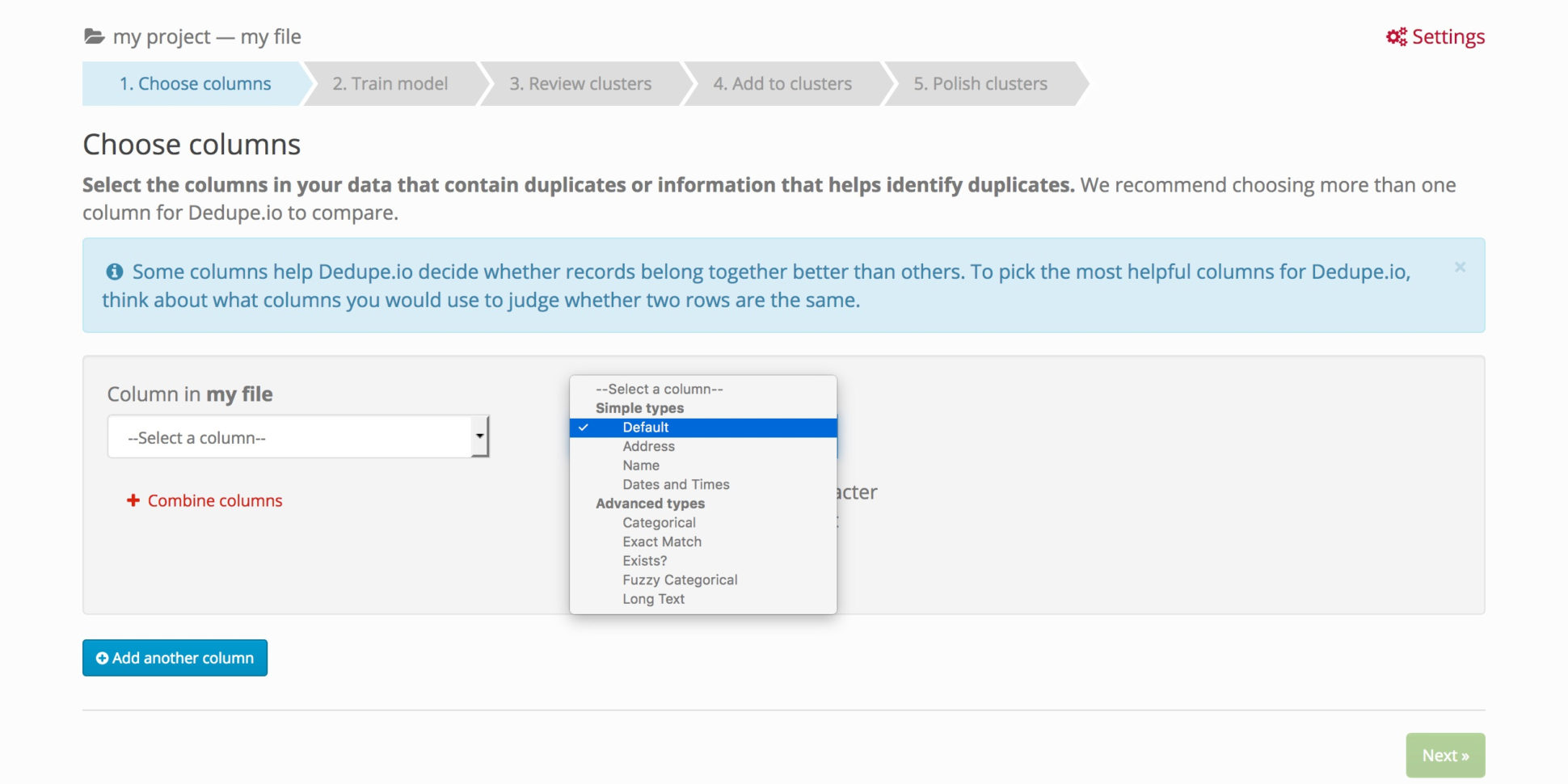Click the Next button
The image size is (1568, 784).
pyautogui.click(x=1445, y=754)
